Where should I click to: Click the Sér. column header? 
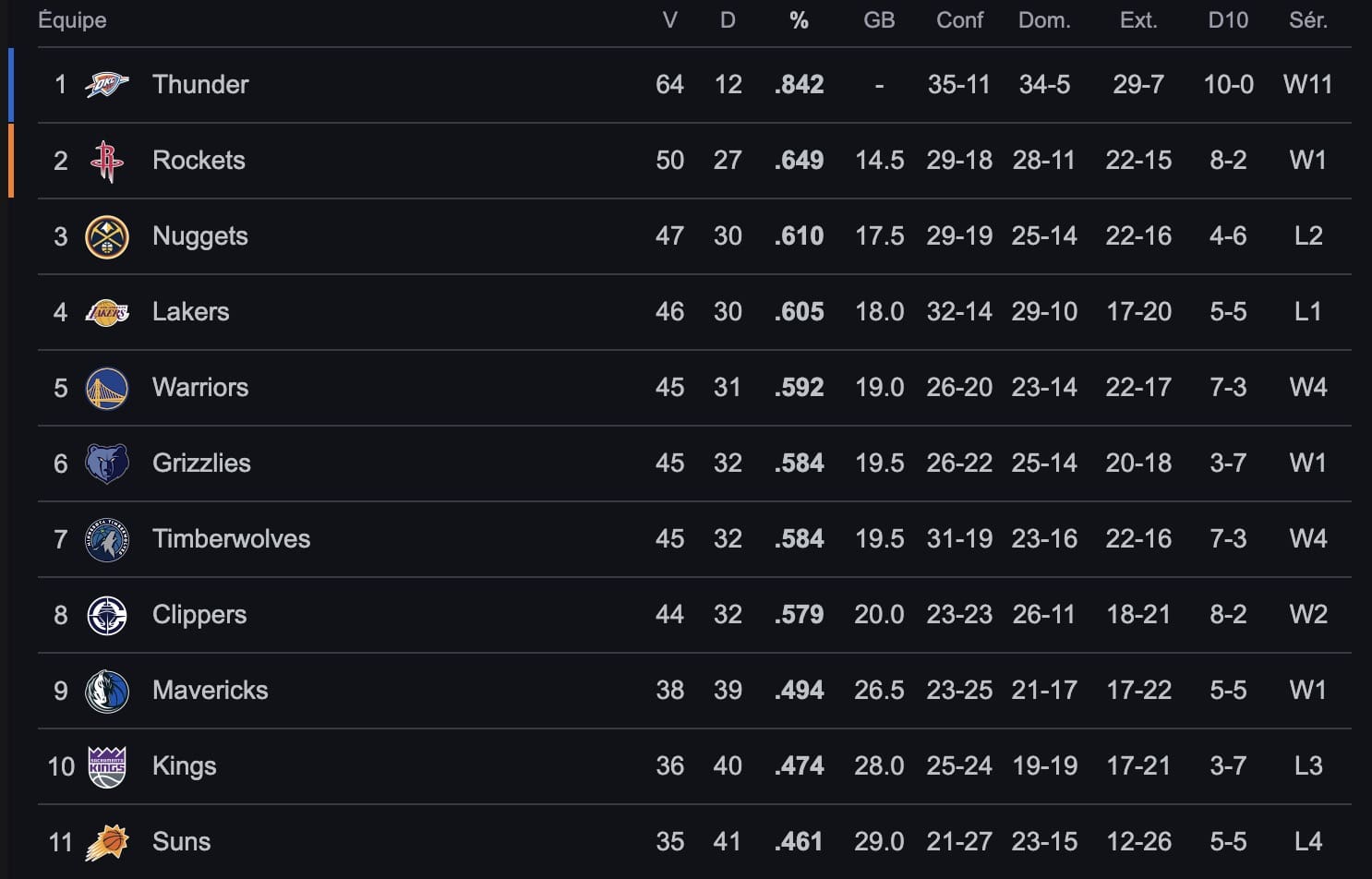(x=1307, y=19)
